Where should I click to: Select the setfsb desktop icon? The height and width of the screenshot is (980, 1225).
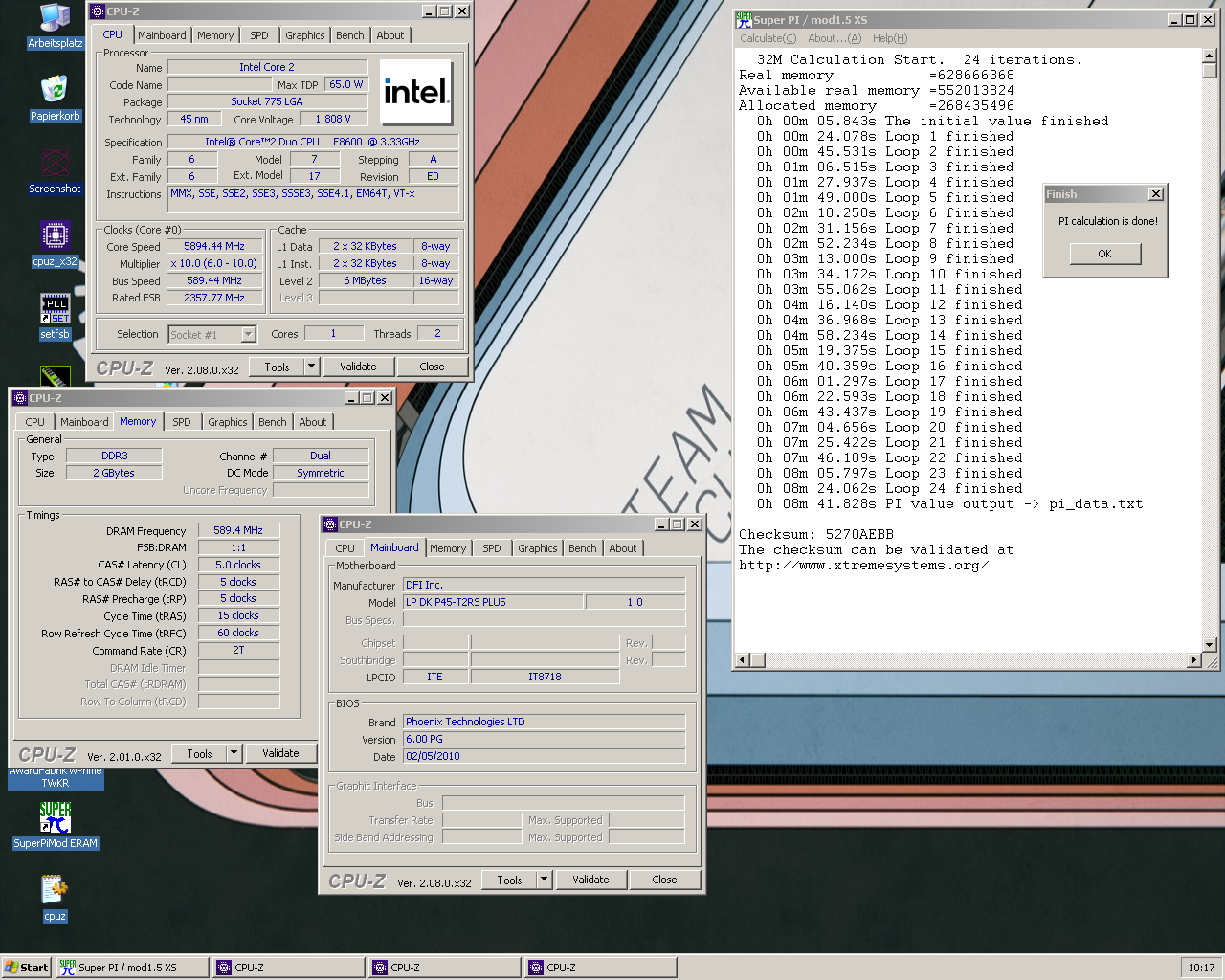click(55, 317)
